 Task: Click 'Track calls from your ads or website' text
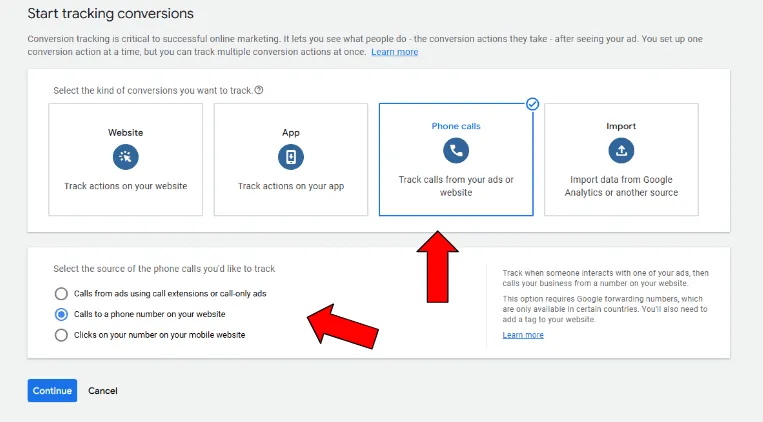click(x=456, y=186)
